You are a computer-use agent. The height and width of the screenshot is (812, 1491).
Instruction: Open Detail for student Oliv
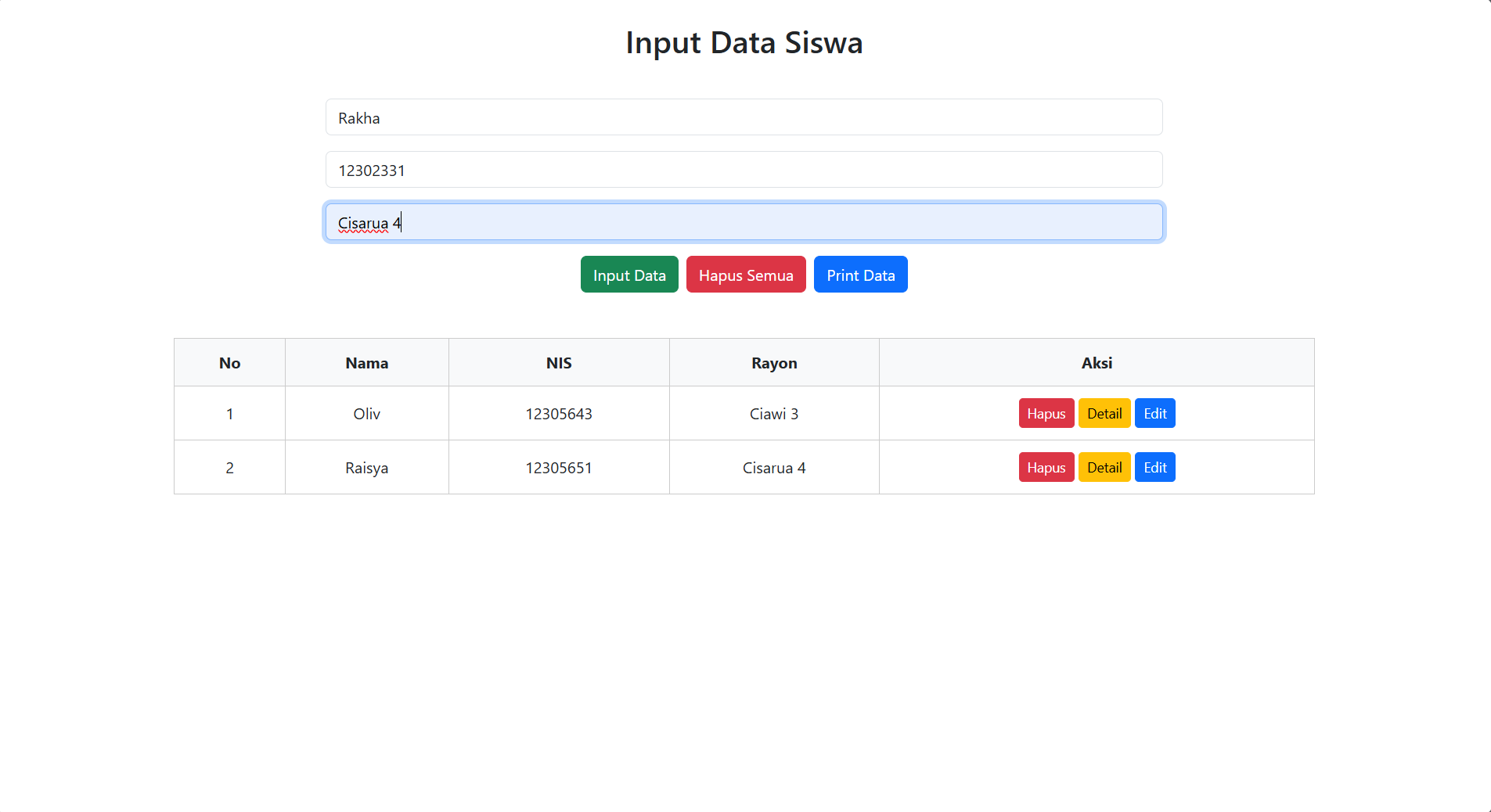(x=1104, y=414)
